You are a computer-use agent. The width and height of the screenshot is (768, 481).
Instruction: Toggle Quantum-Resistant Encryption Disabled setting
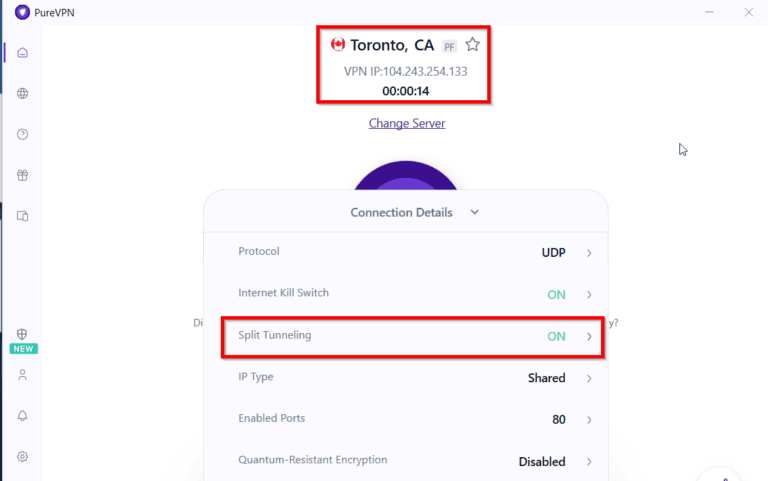(541, 462)
